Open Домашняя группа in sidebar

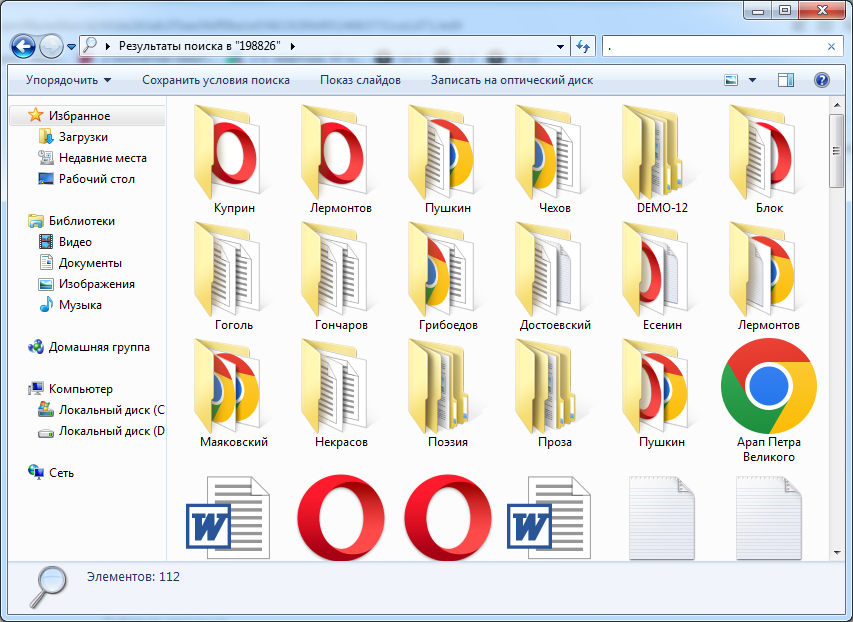pos(89,347)
